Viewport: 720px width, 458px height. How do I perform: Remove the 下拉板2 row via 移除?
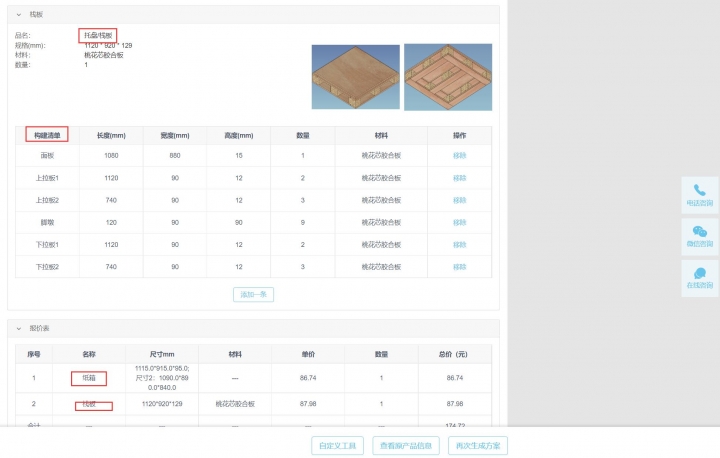click(x=459, y=267)
